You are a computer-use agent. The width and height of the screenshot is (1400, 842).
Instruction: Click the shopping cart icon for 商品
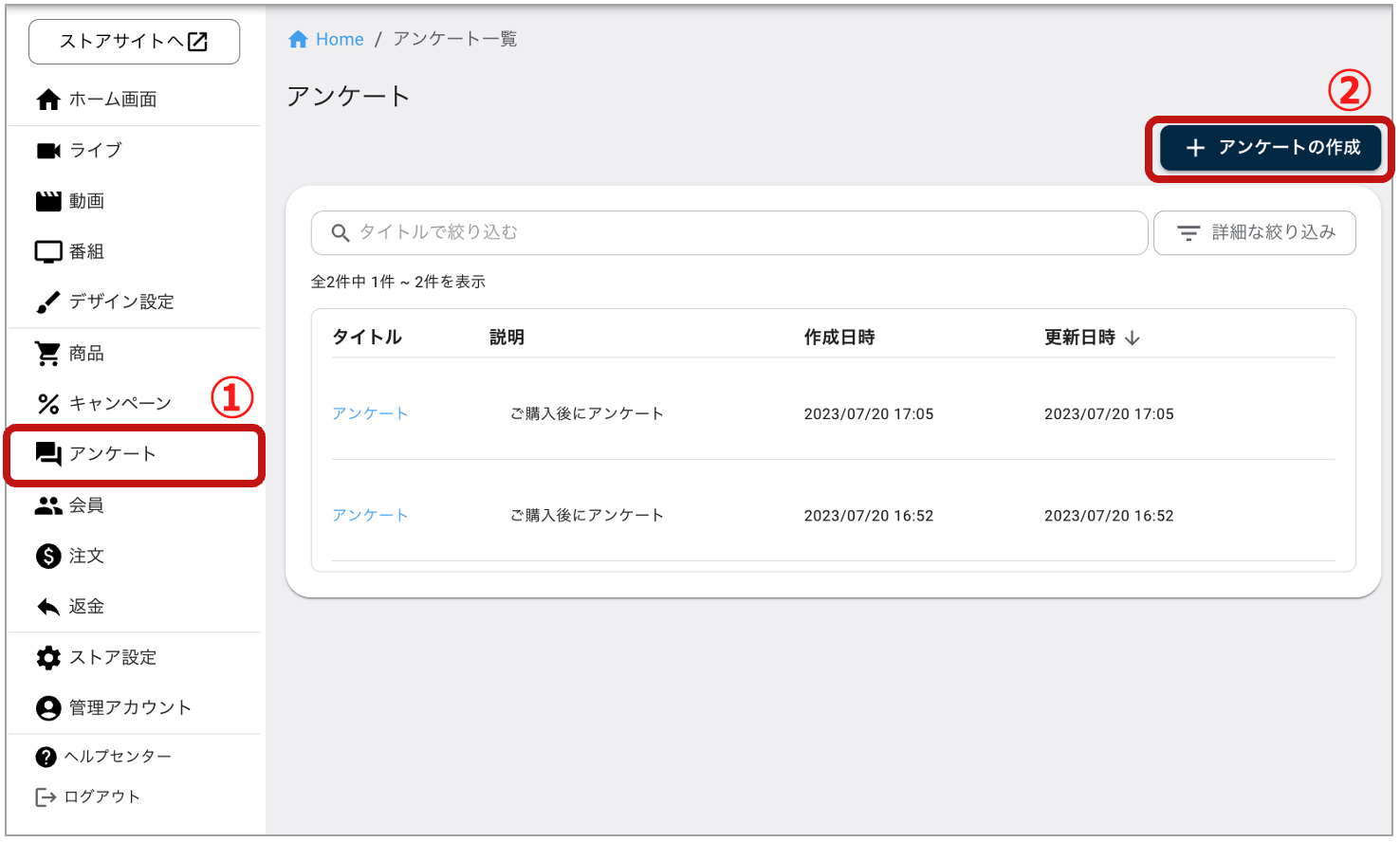(x=48, y=354)
